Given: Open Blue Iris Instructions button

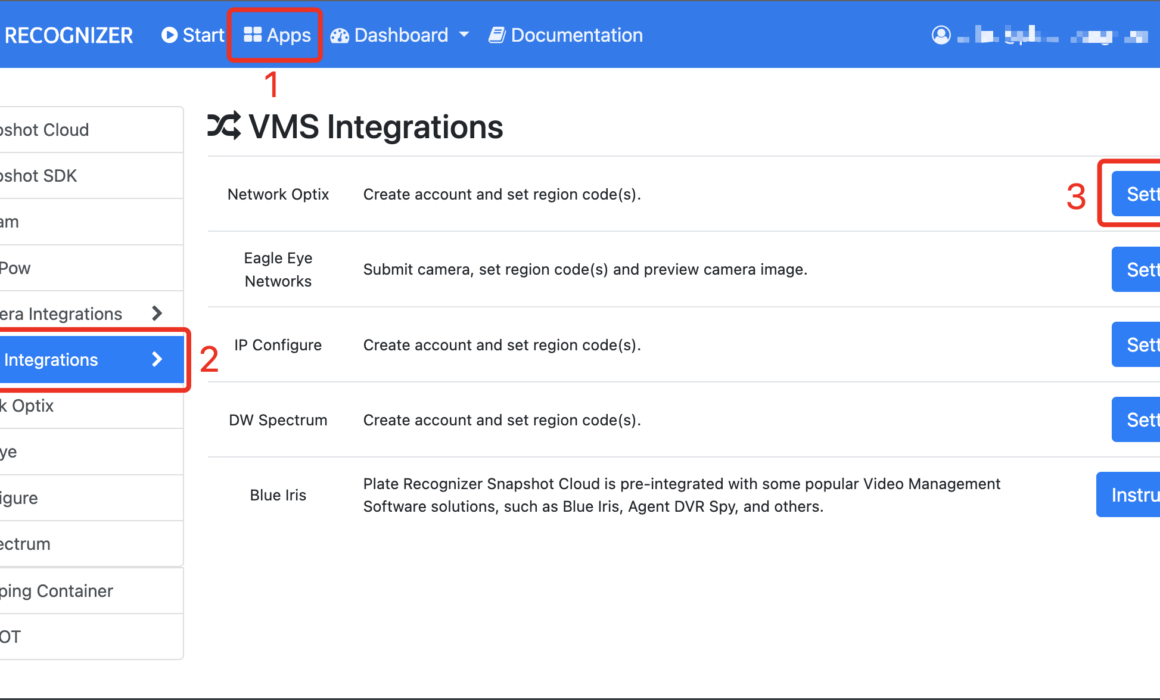Looking at the screenshot, I should click(x=1128, y=494).
